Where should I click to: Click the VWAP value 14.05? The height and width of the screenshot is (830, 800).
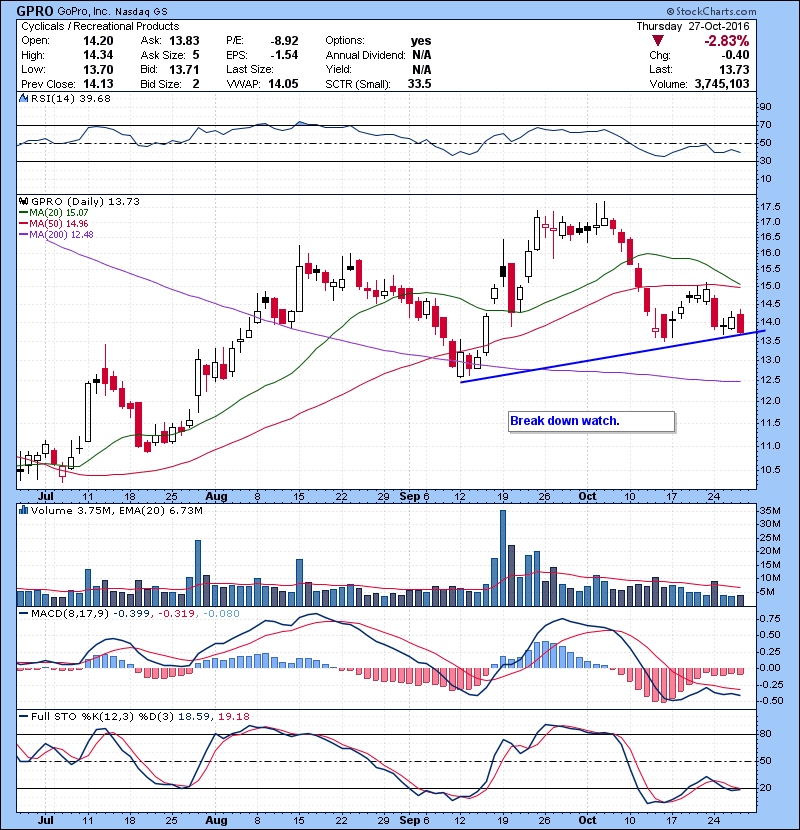click(x=283, y=84)
